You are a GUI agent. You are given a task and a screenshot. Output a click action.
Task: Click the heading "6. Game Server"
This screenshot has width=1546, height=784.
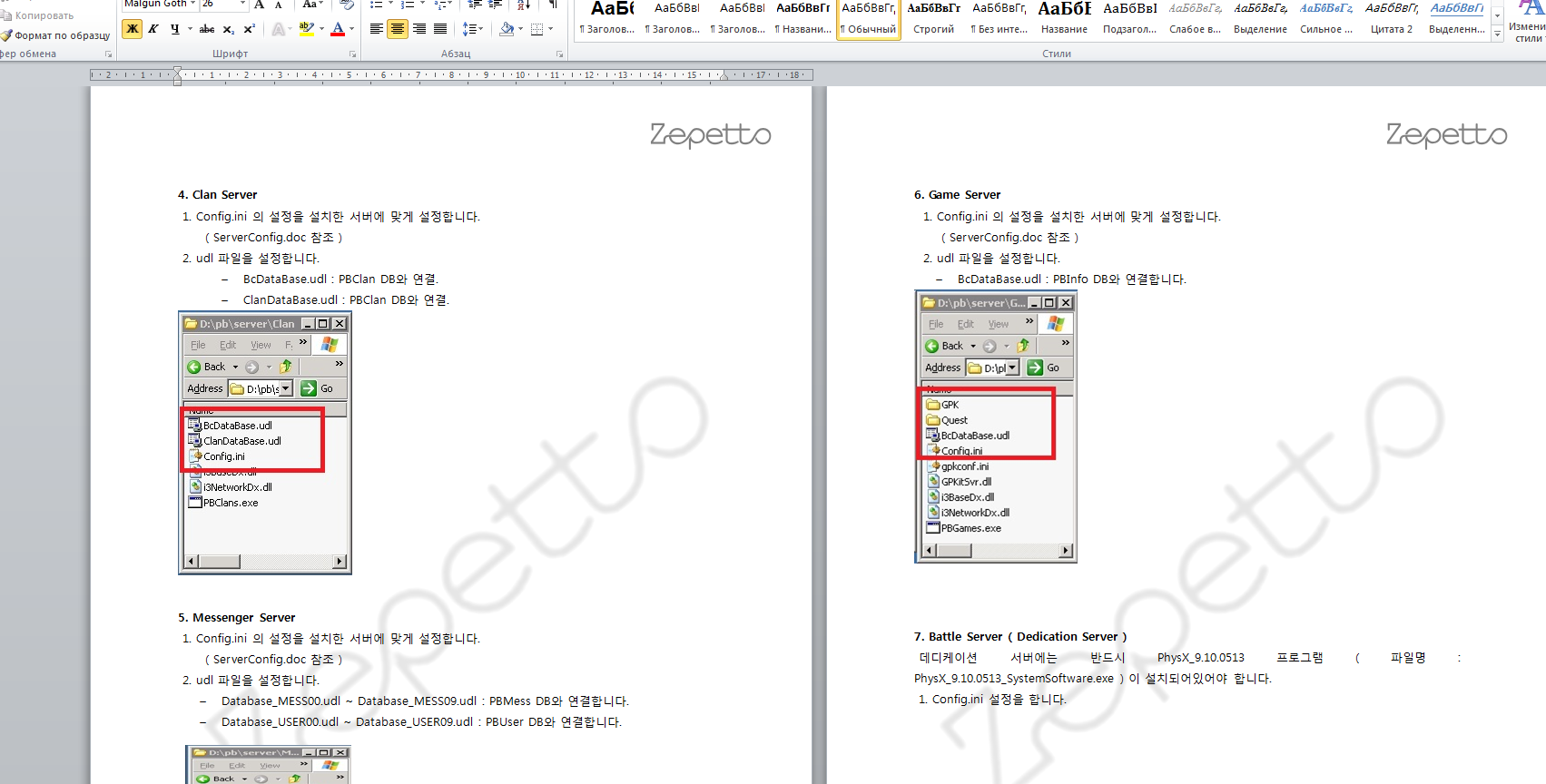(957, 195)
